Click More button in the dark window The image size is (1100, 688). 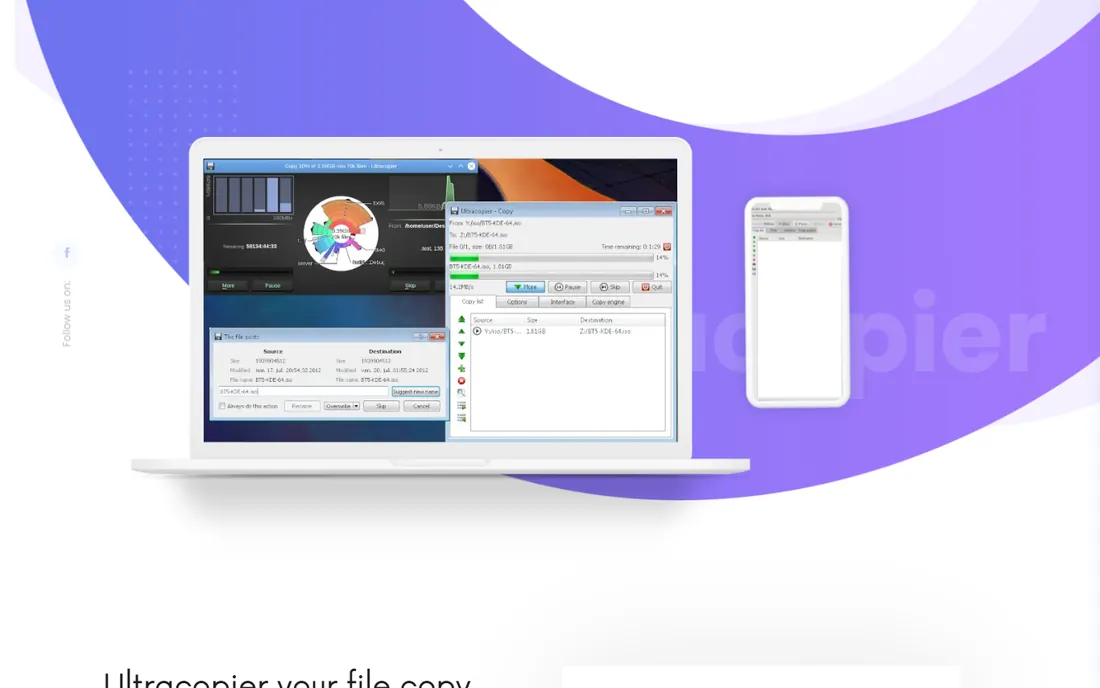228,285
